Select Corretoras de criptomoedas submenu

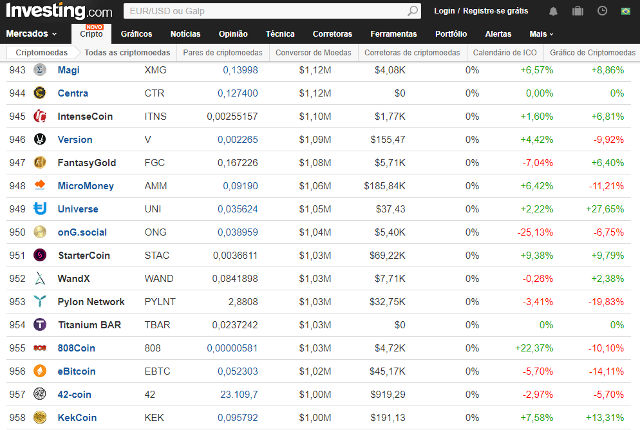(412, 53)
